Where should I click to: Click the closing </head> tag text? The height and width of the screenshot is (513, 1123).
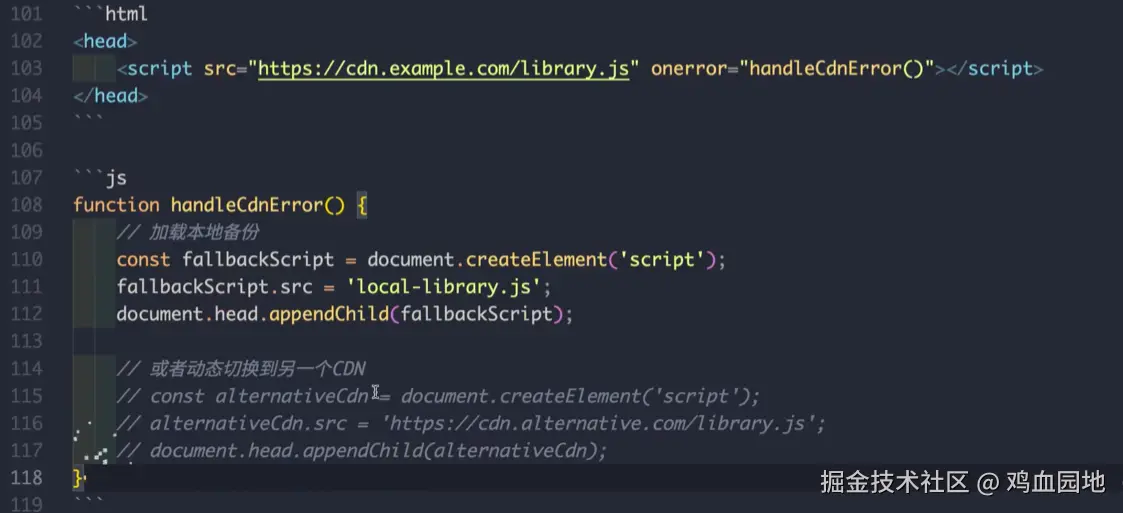(110, 96)
